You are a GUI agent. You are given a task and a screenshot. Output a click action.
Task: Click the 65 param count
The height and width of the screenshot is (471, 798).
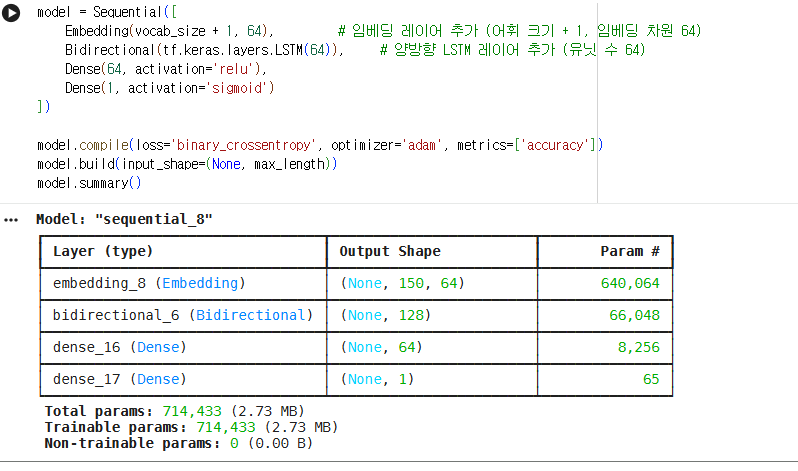[x=651, y=379]
